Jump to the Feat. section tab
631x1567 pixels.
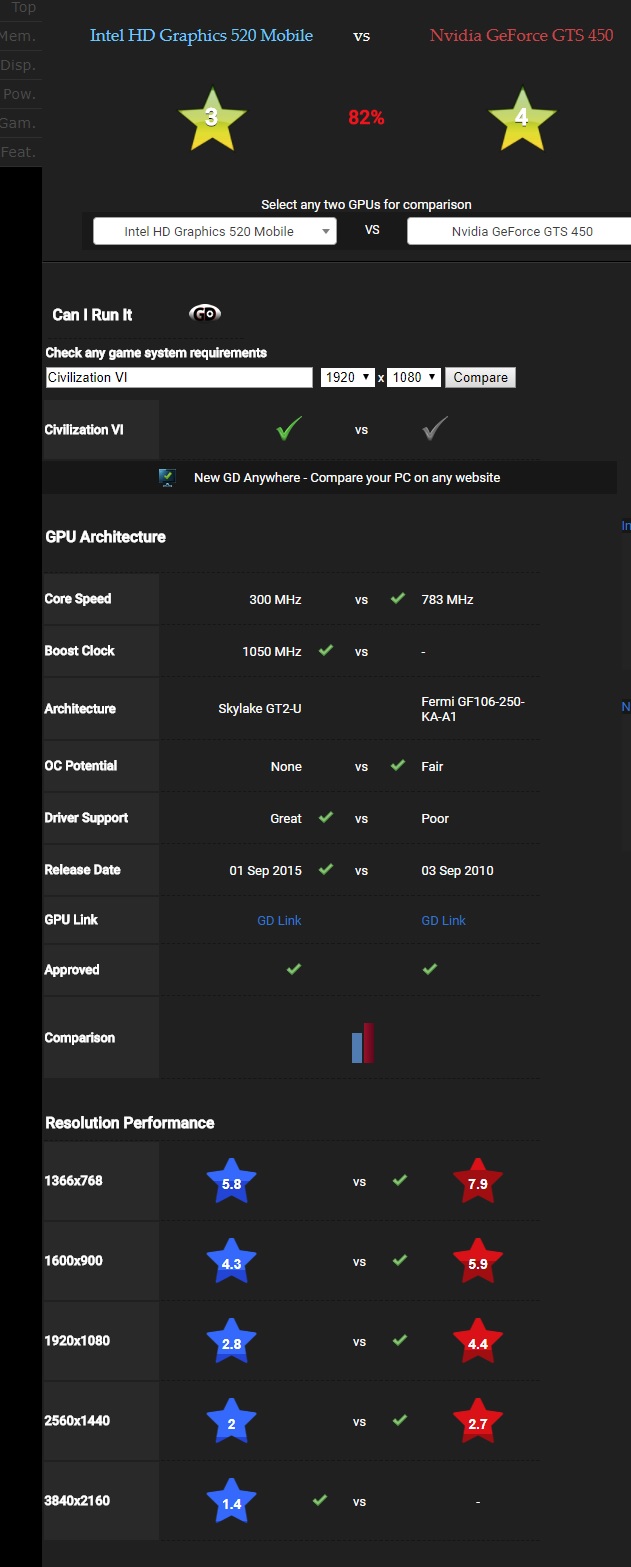coord(21,152)
